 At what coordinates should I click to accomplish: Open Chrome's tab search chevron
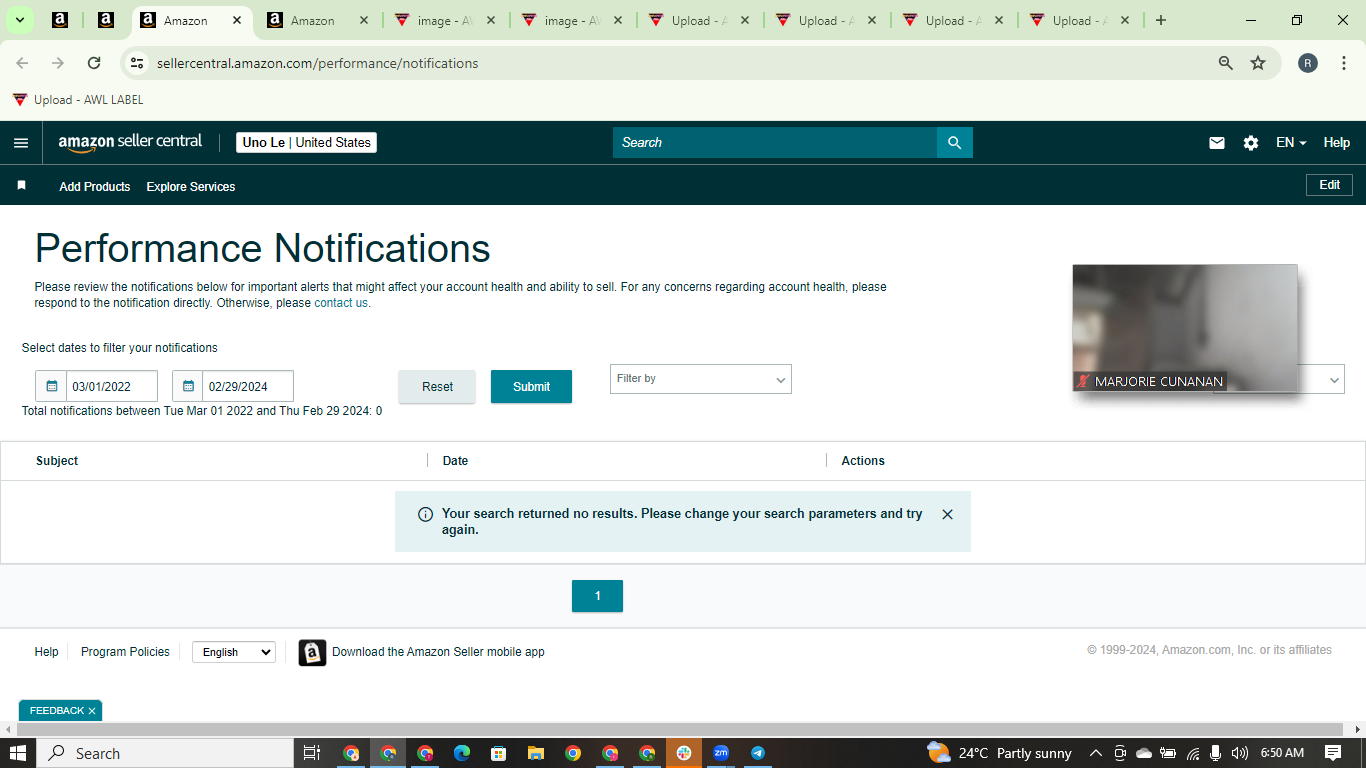click(19, 20)
